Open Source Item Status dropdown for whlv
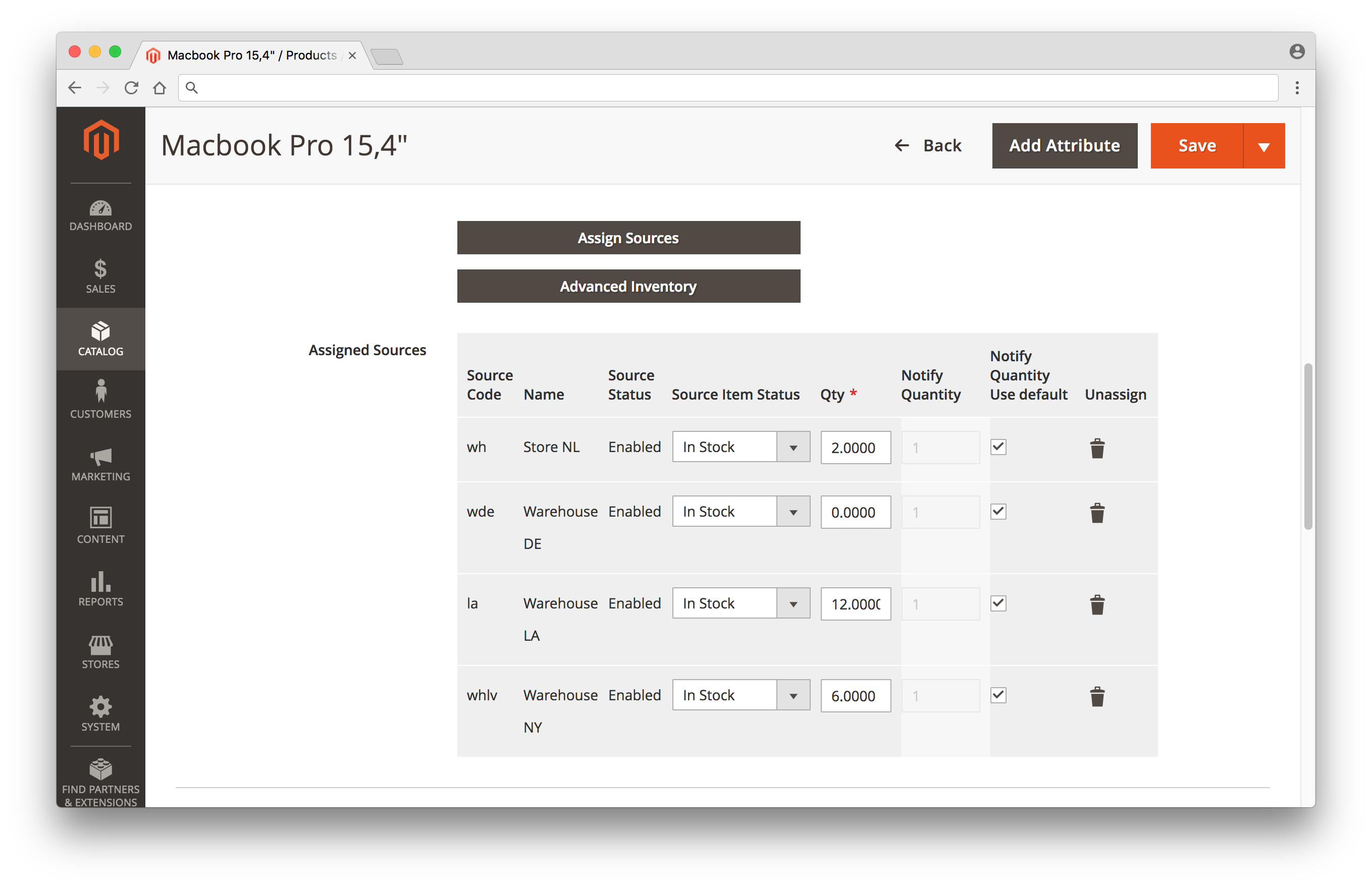Viewport: 1372px width, 888px height. click(741, 695)
